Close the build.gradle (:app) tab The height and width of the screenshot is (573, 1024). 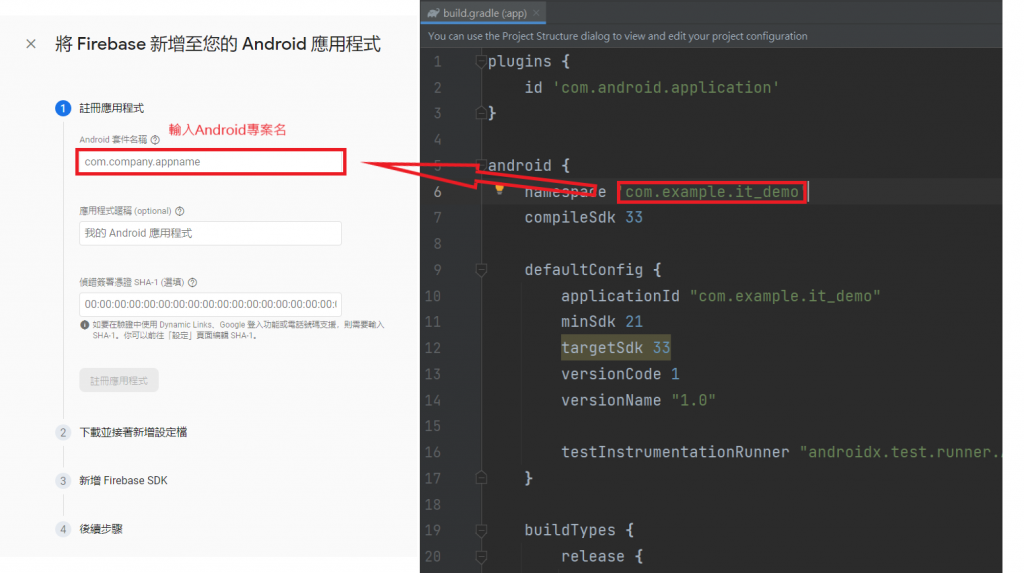tap(536, 13)
